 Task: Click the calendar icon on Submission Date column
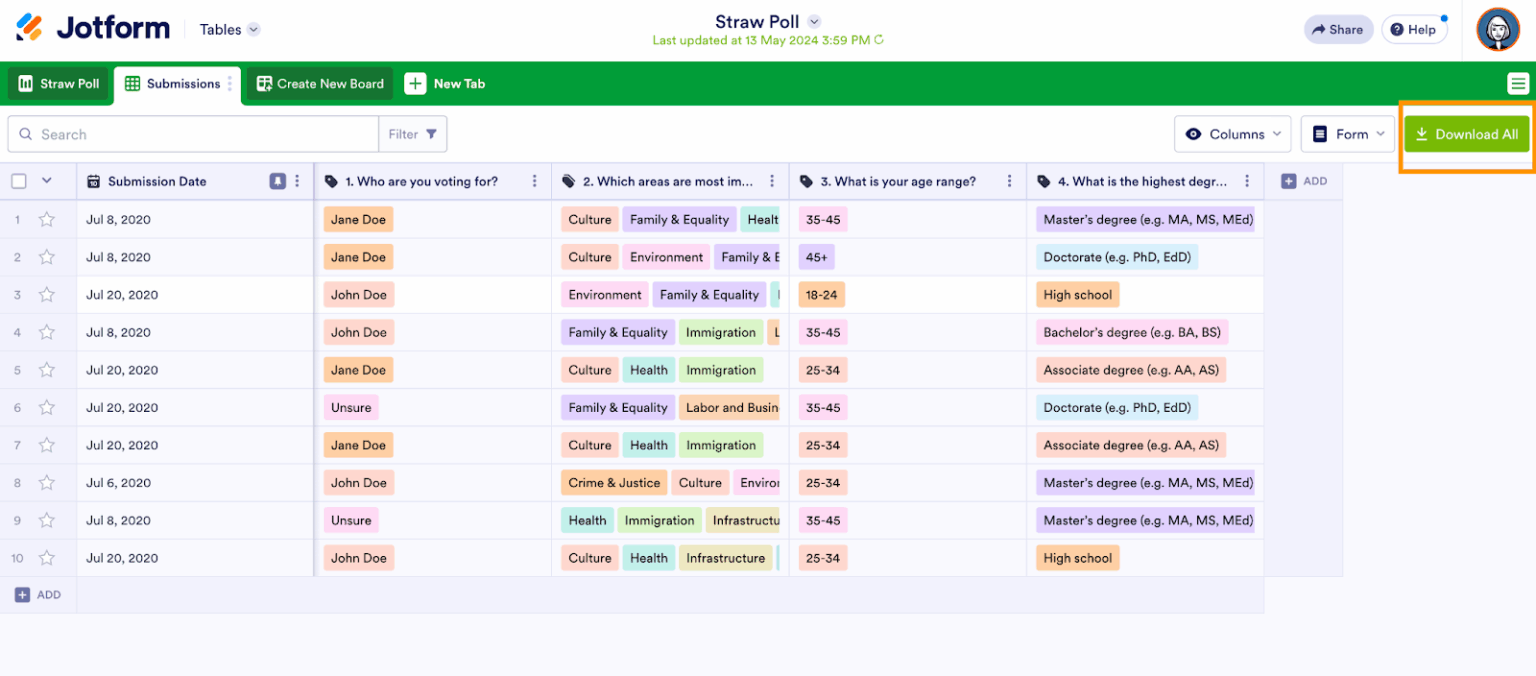tap(93, 181)
